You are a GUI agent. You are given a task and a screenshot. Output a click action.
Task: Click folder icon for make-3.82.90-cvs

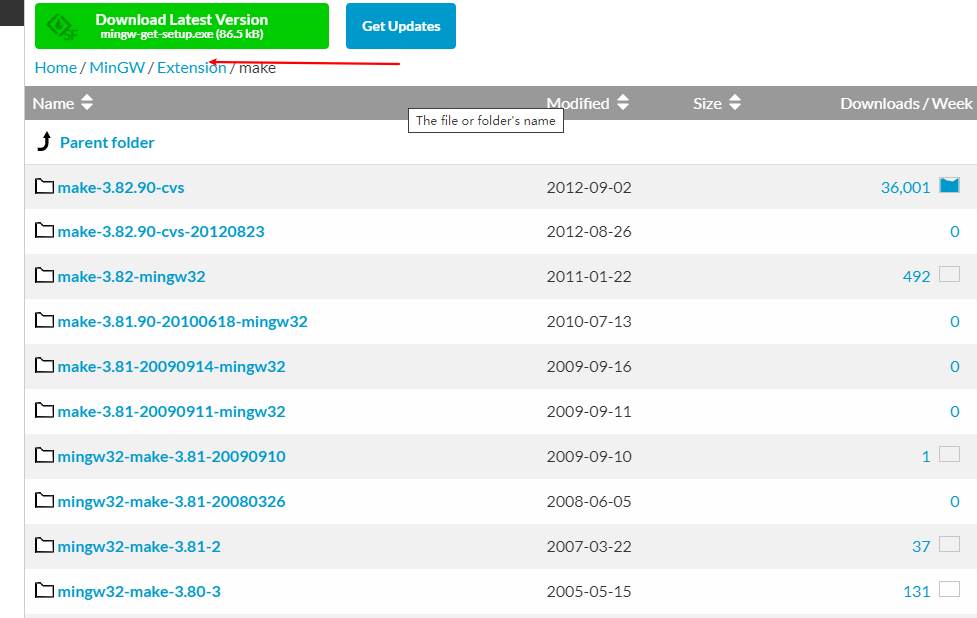tap(44, 186)
